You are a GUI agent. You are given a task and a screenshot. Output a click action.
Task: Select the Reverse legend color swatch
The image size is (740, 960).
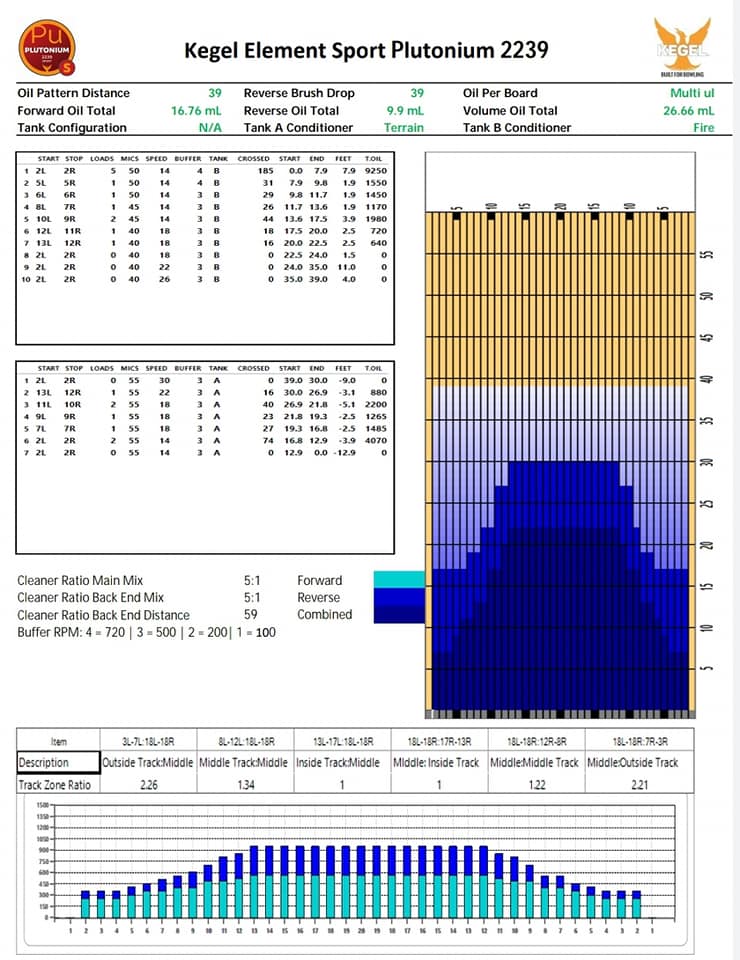399,597
